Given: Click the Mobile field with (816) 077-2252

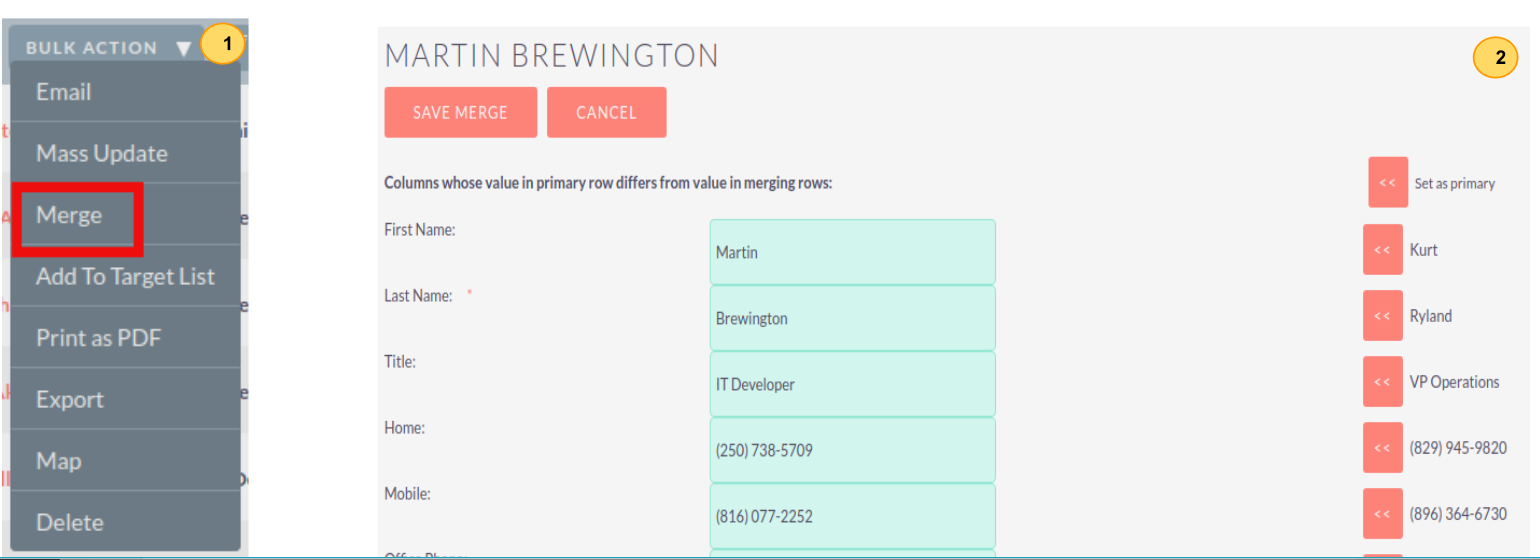Looking at the screenshot, I should tap(852, 516).
